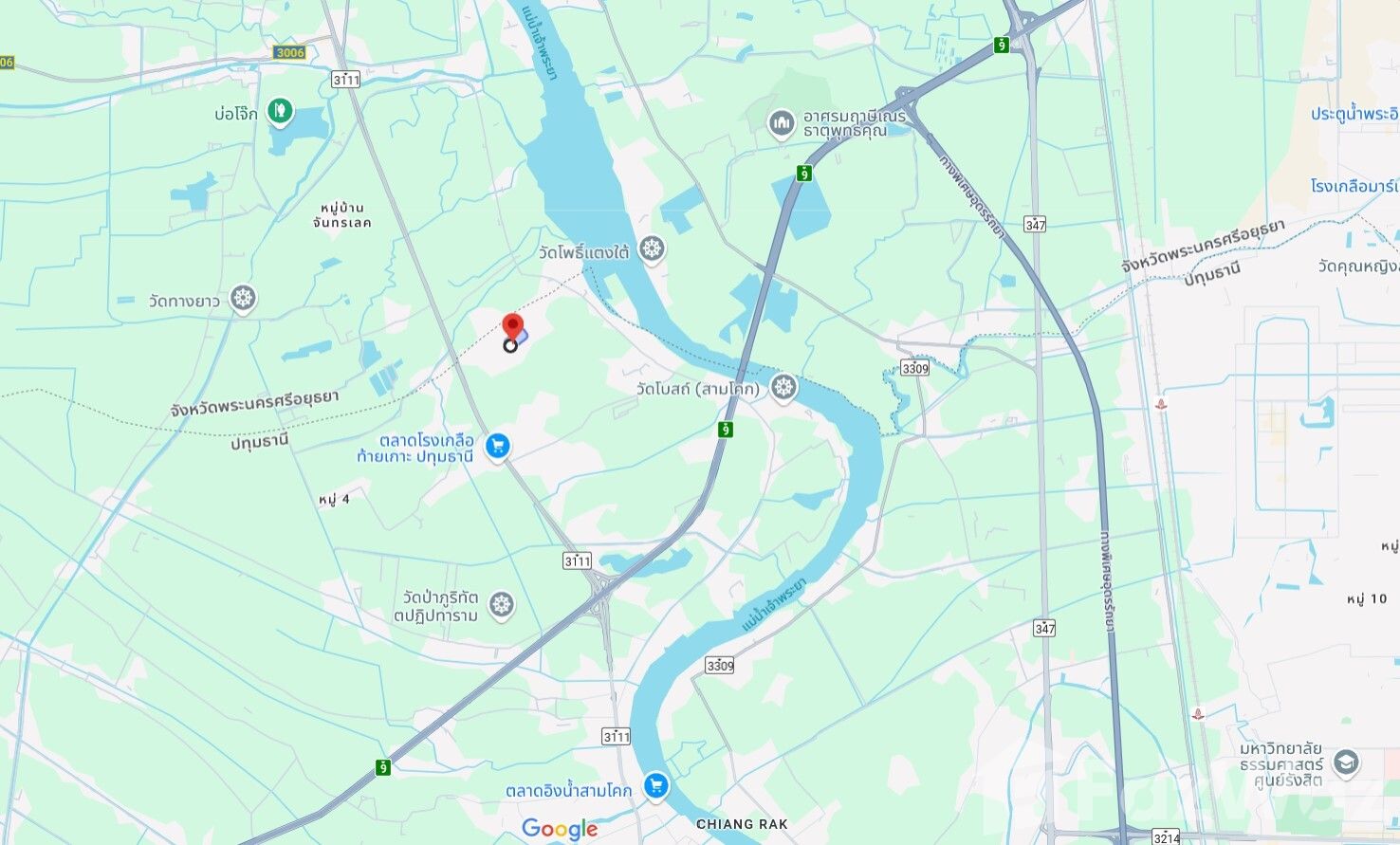Click the red location pin marker

point(512,328)
